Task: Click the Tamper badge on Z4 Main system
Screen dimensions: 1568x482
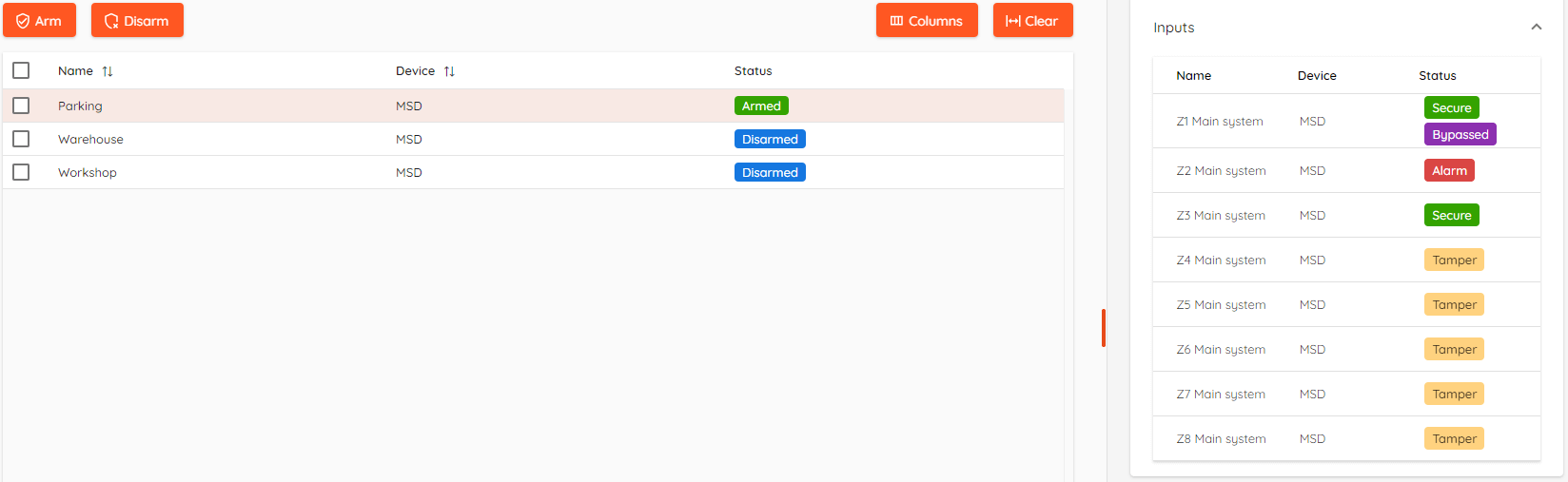Action: tap(1454, 260)
